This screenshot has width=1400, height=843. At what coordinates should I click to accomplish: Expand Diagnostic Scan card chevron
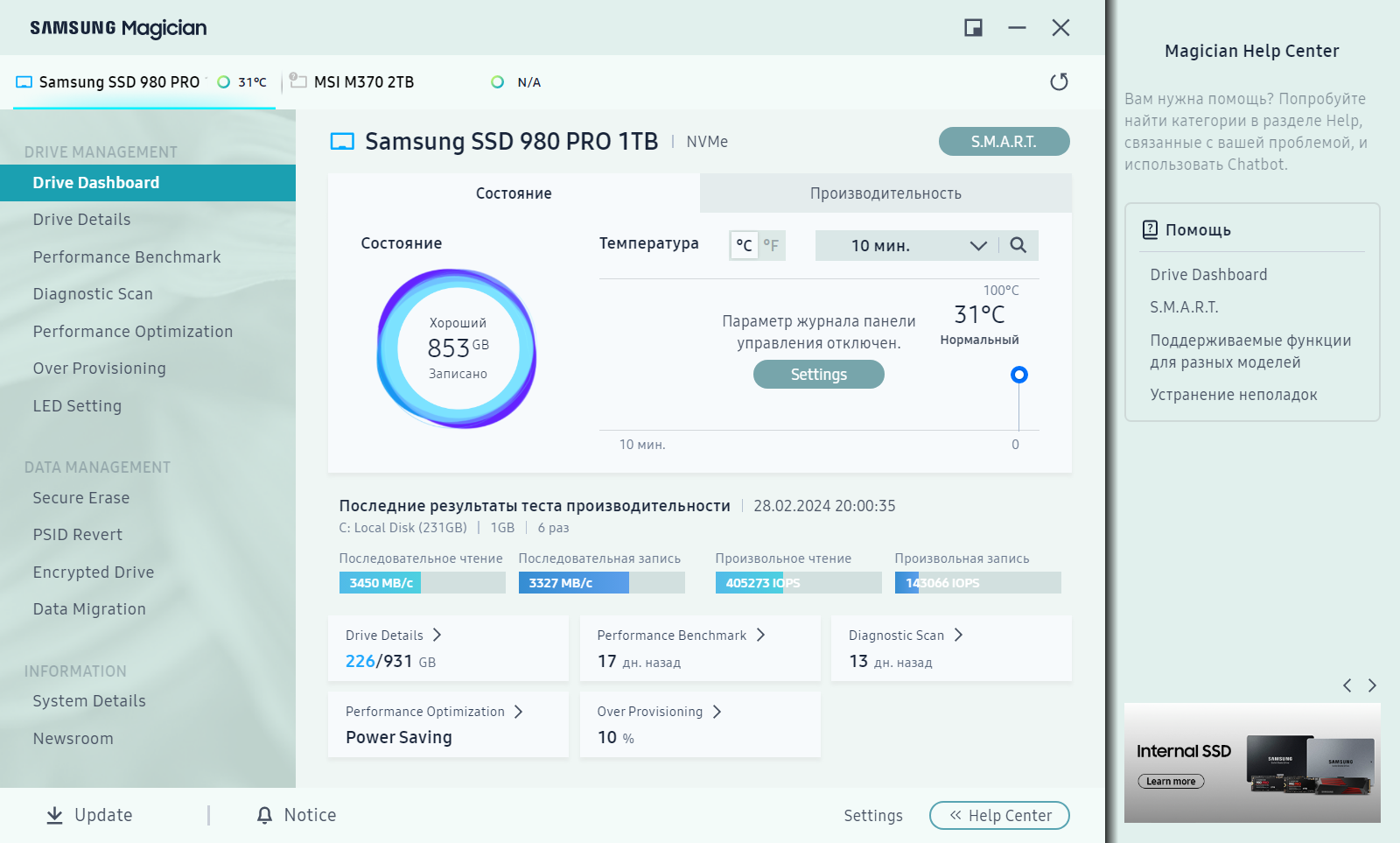(958, 635)
